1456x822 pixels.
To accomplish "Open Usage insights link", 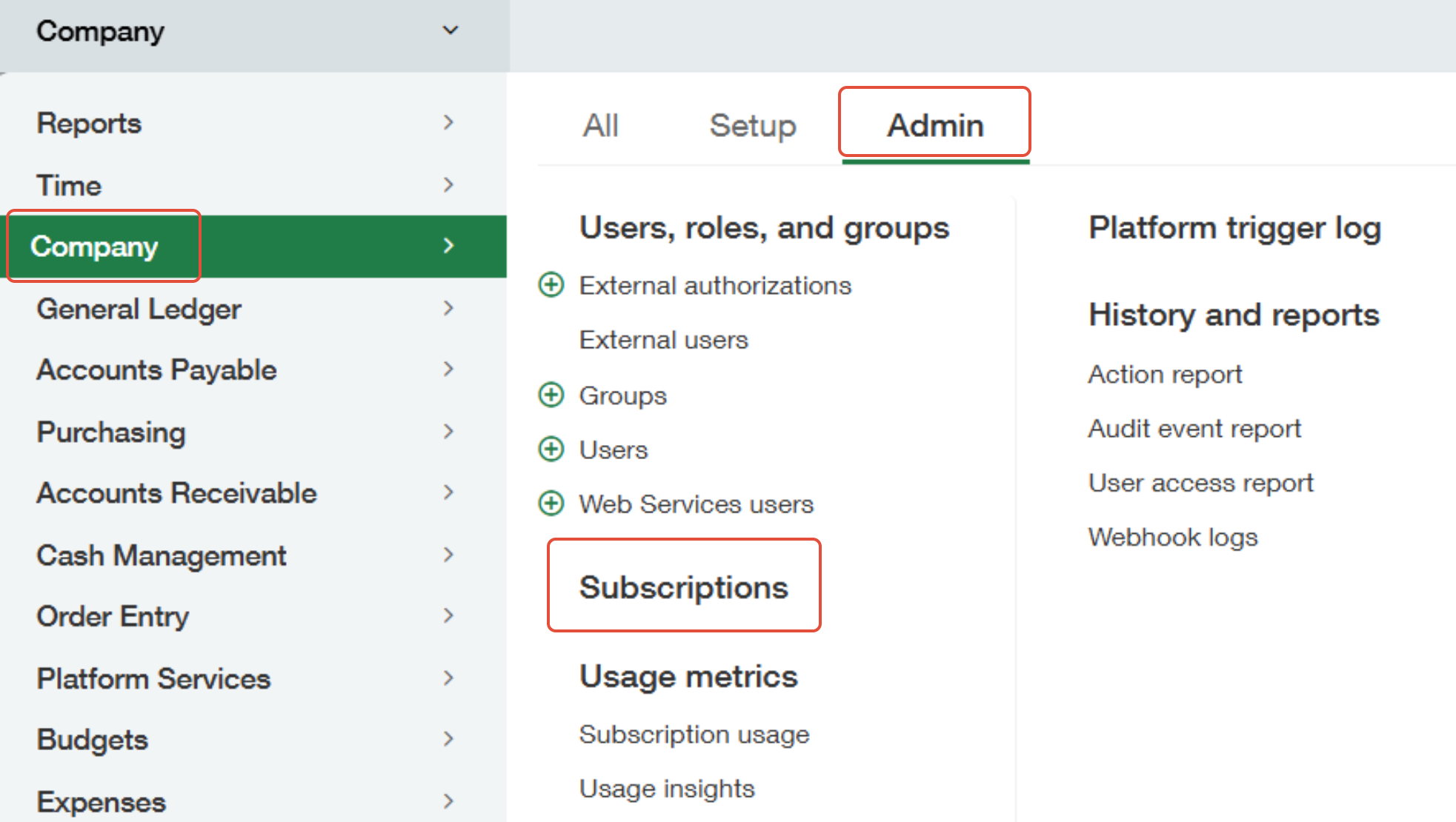I will click(666, 789).
